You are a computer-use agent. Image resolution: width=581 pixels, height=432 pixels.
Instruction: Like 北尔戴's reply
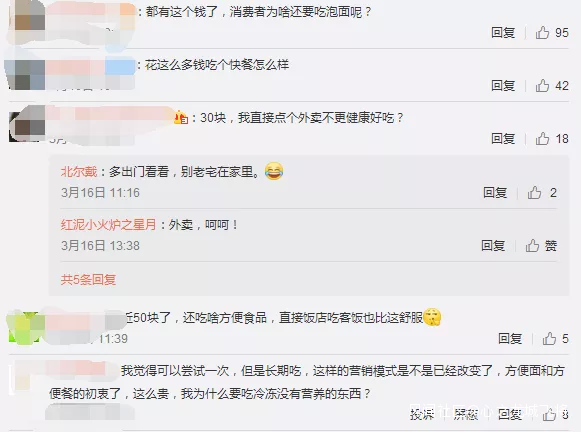tap(534, 192)
